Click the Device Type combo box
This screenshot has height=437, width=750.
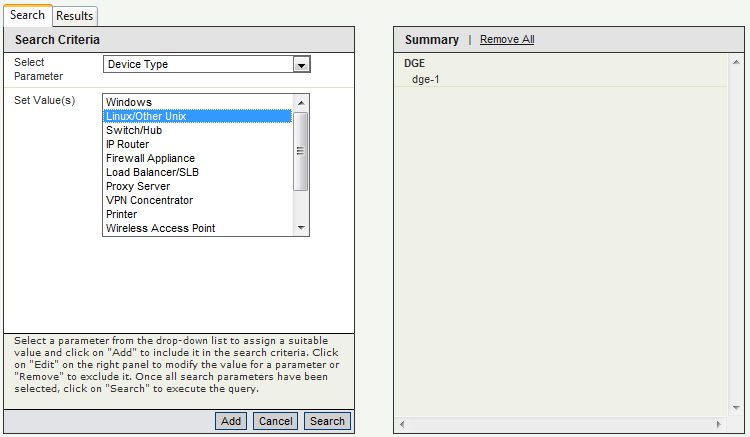198,64
